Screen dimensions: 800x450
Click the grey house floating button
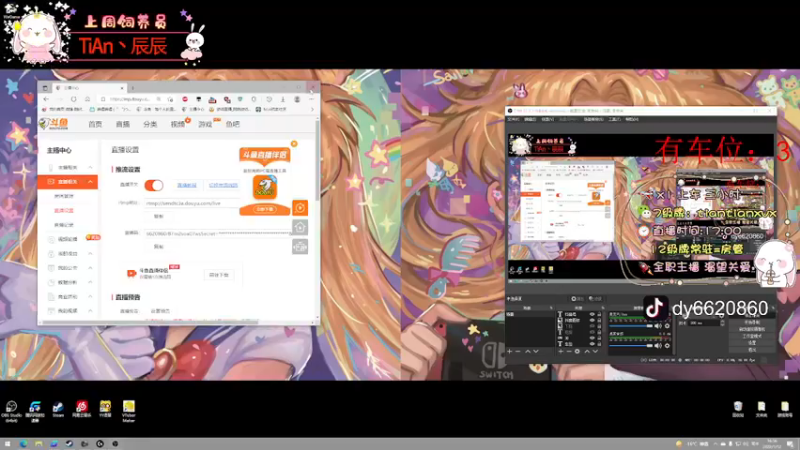(300, 227)
